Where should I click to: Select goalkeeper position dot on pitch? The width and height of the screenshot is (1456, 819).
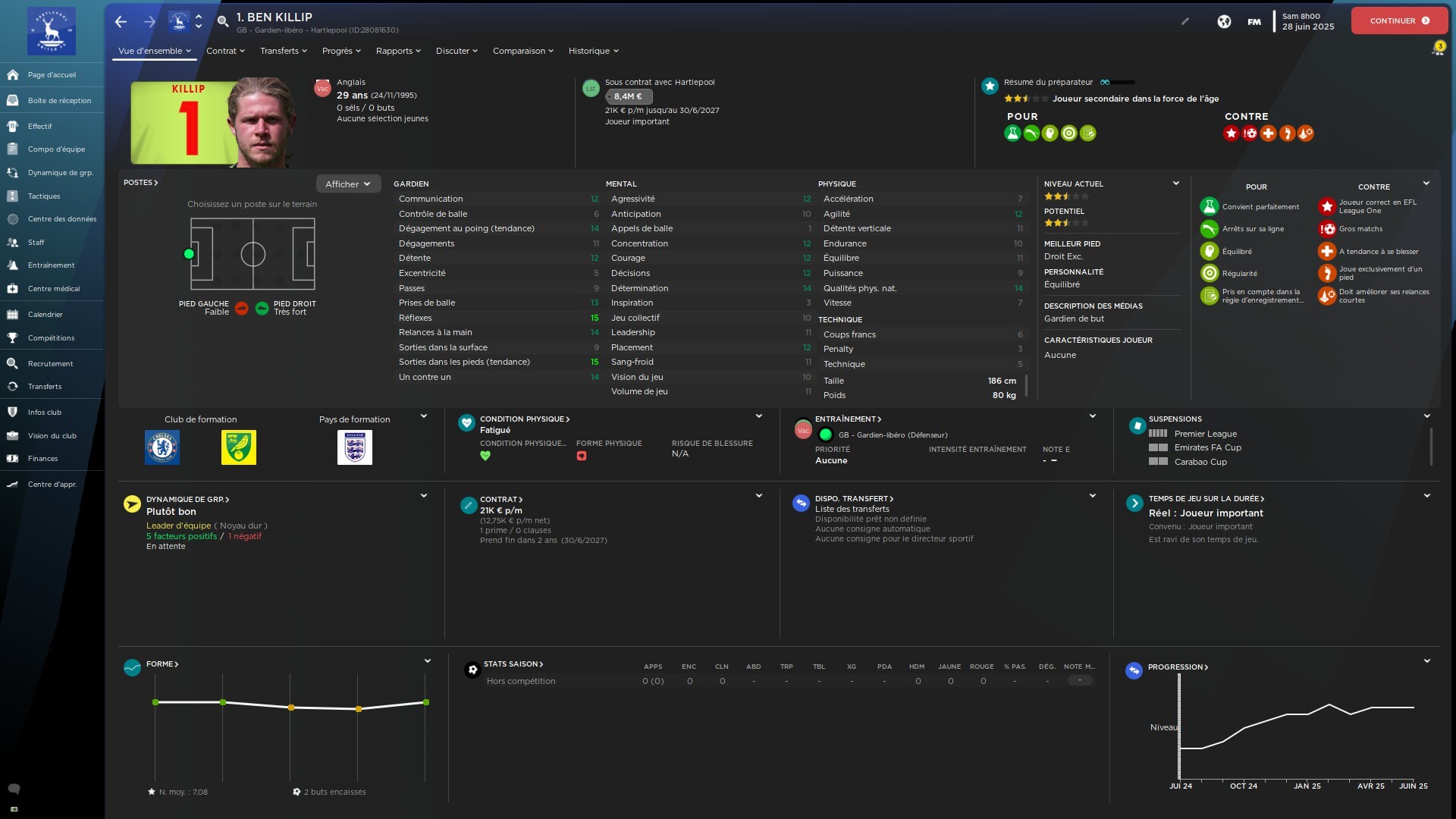(189, 254)
